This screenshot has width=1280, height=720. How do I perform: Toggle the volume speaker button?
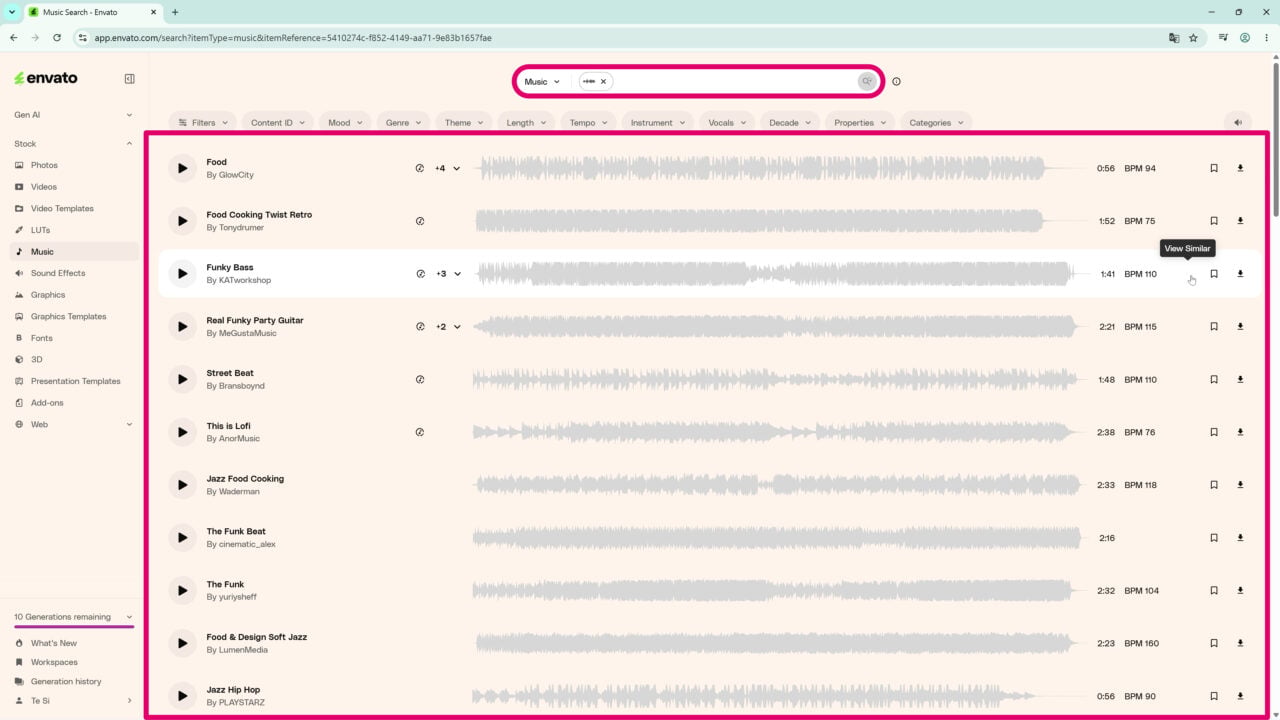click(1238, 122)
